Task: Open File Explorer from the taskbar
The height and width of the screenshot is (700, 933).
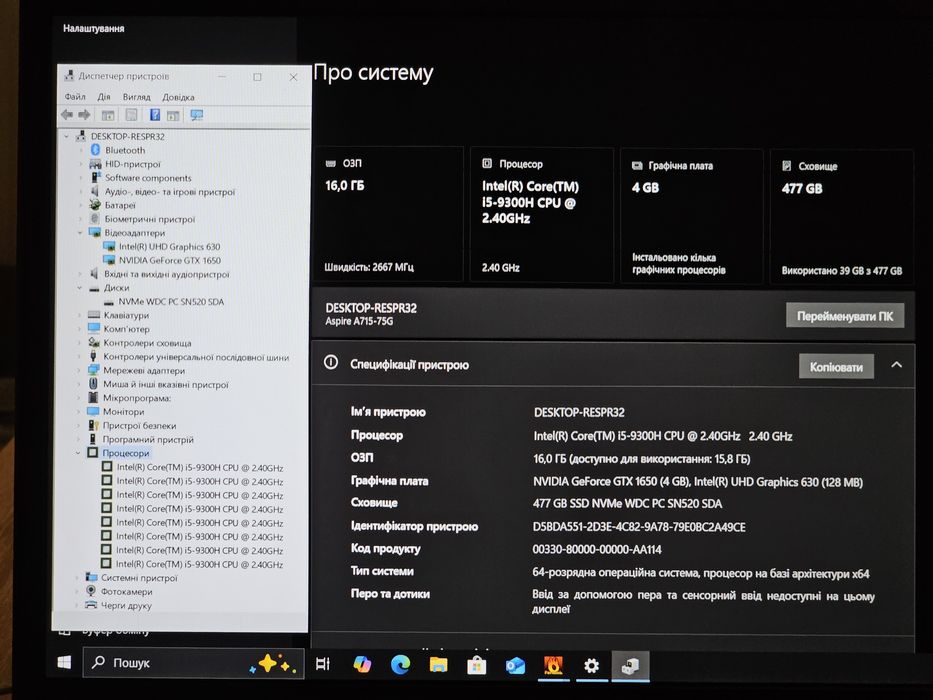Action: pos(439,665)
